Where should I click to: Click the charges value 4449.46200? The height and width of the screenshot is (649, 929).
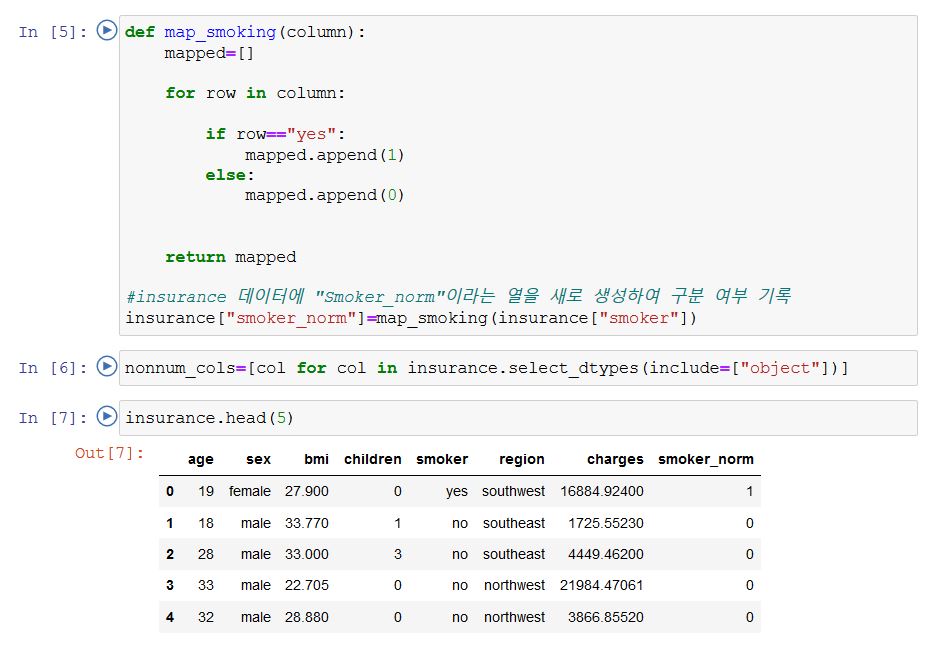[606, 554]
